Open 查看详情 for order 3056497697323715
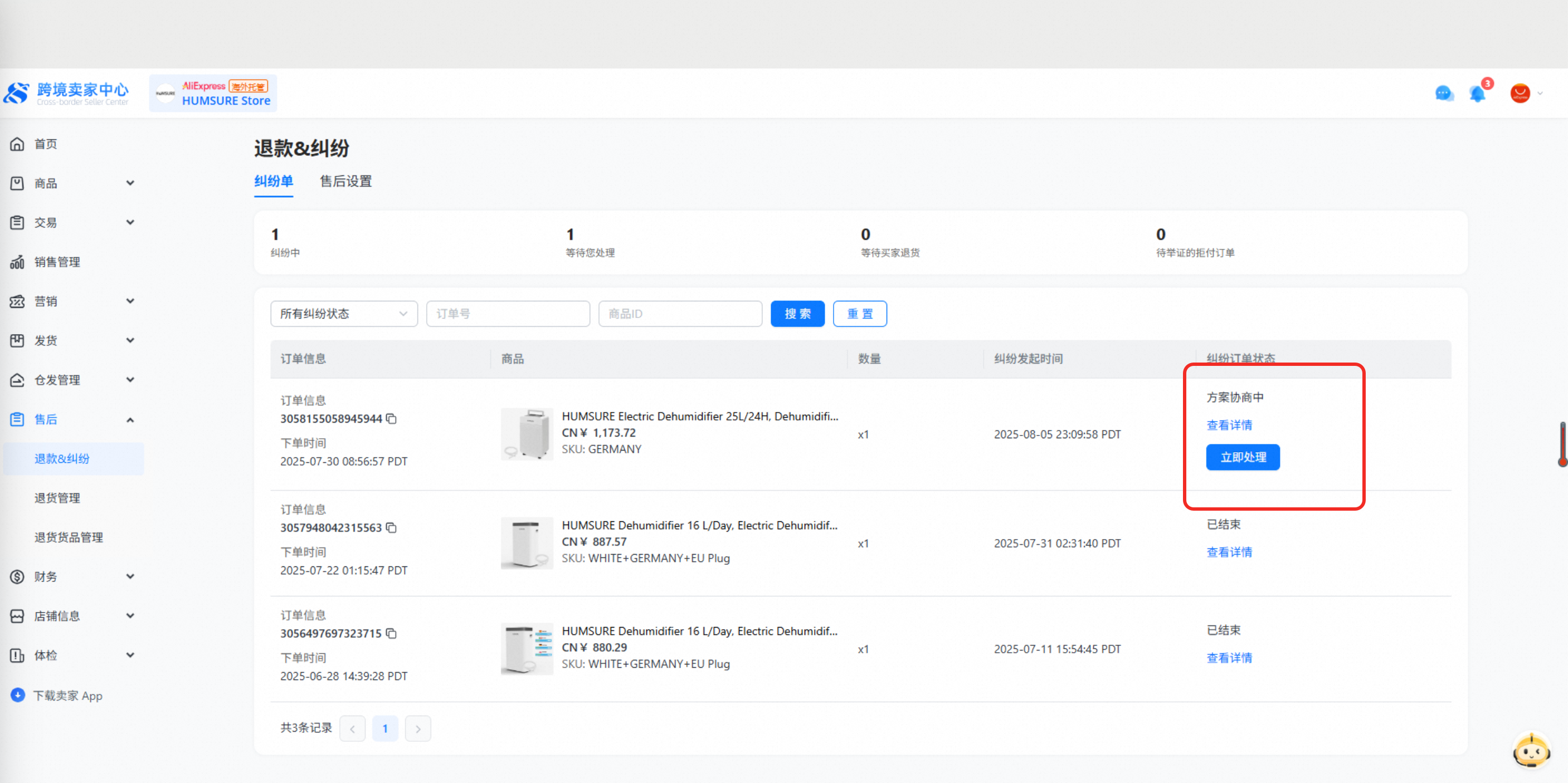1568x783 pixels. coord(1229,658)
